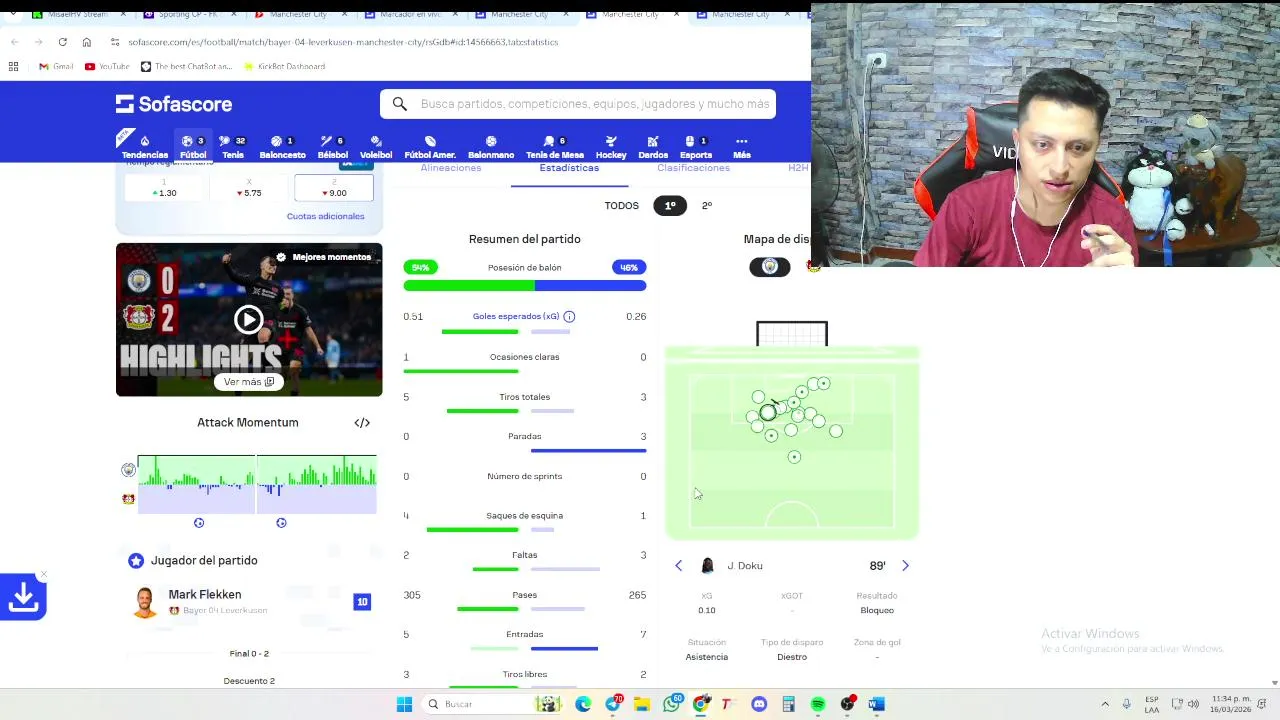The image size is (1280, 720).
Task: Select the Voleibol sport icon
Action: (376, 147)
